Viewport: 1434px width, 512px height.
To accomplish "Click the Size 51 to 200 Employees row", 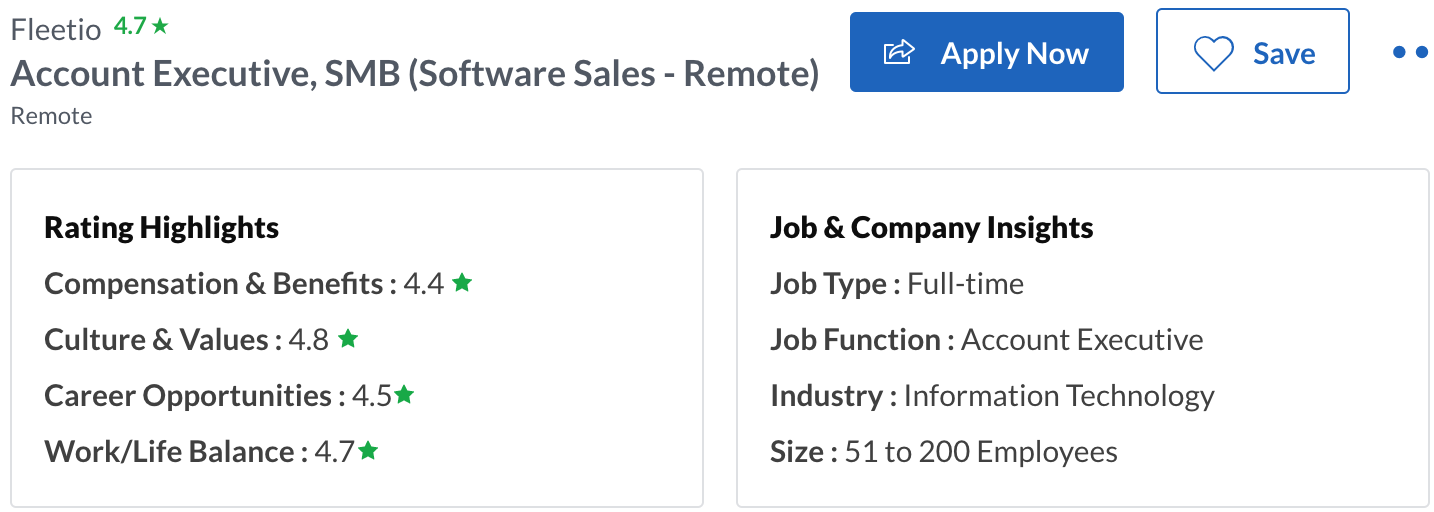I will [944, 452].
